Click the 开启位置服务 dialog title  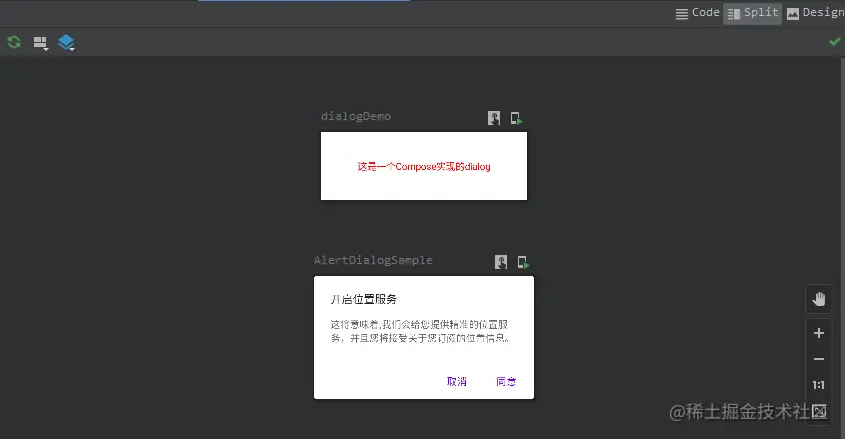(x=364, y=299)
